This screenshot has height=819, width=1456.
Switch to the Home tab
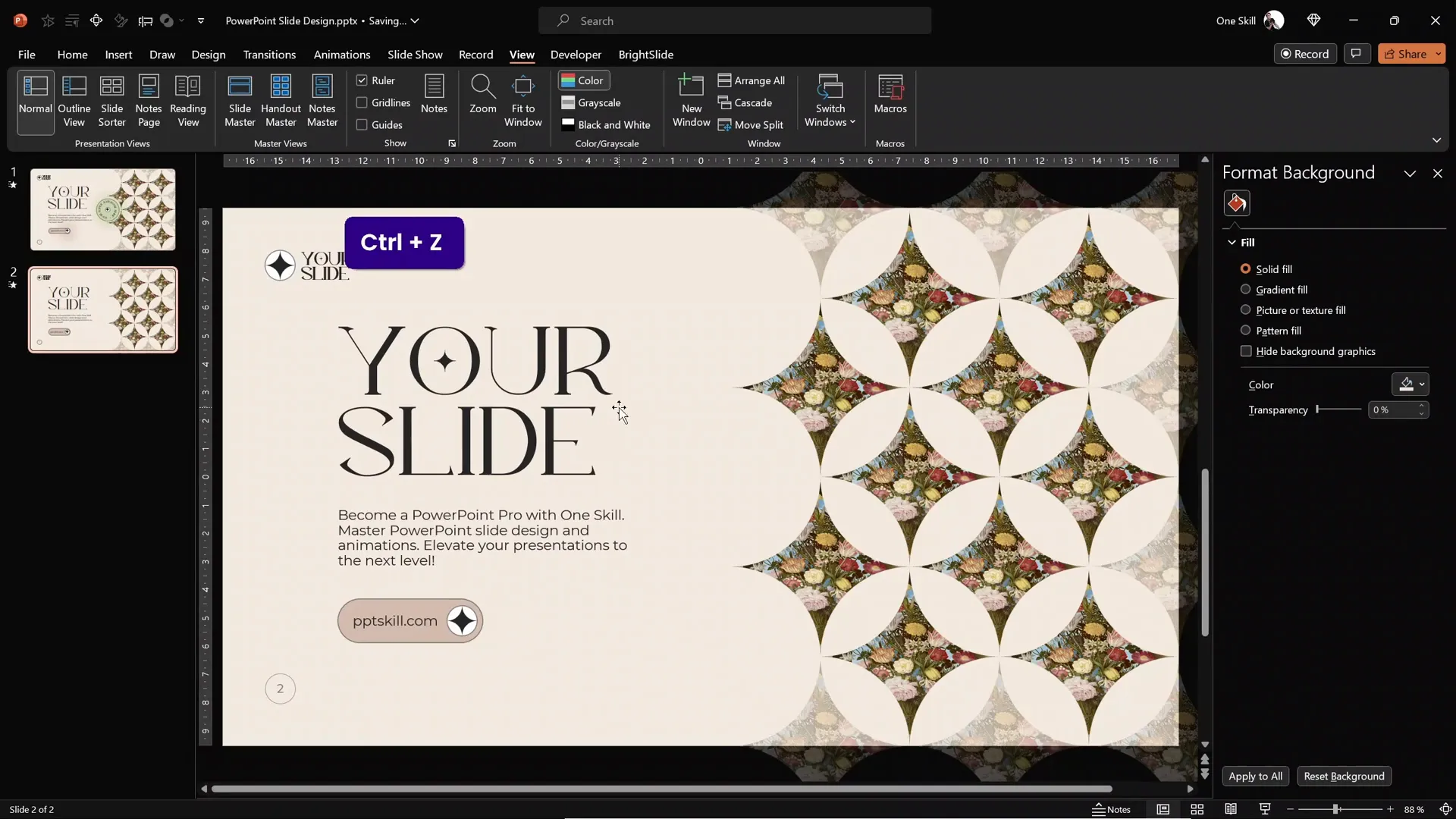[72, 55]
